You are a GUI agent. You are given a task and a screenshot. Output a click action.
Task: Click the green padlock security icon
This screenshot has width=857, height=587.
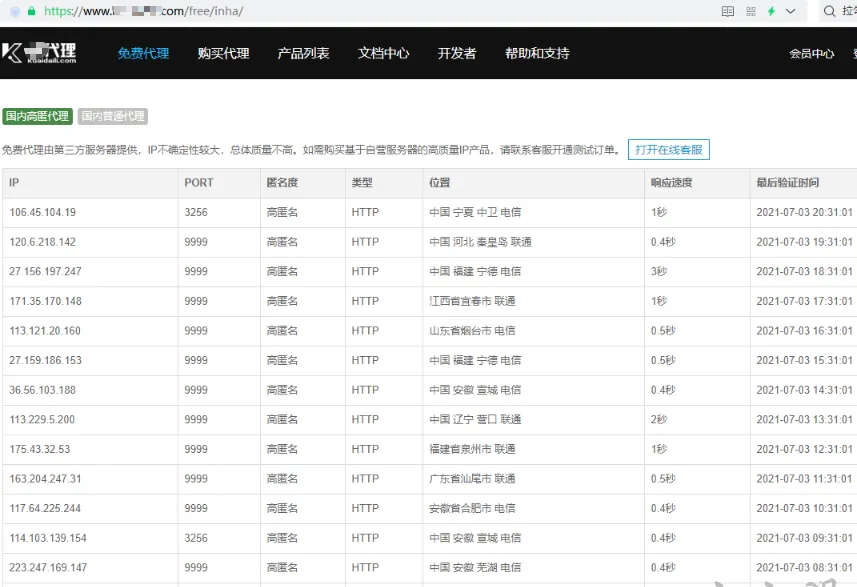point(32,11)
